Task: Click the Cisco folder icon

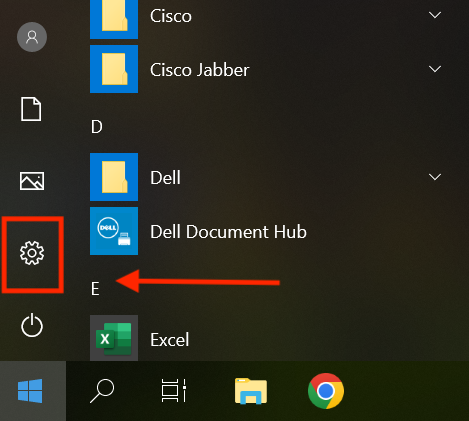Action: (x=114, y=18)
